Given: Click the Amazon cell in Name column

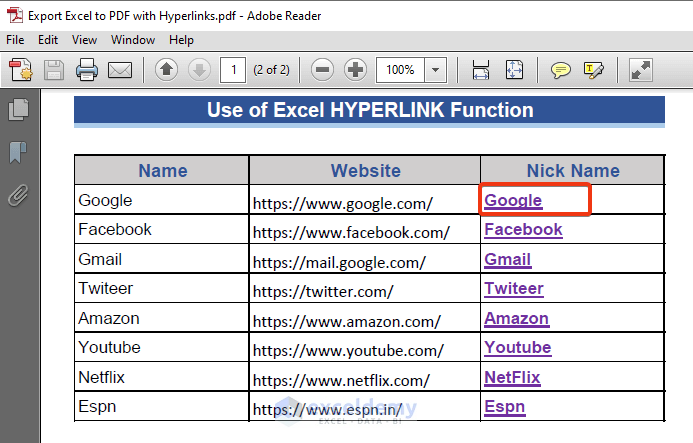Looking at the screenshot, I should point(162,318).
